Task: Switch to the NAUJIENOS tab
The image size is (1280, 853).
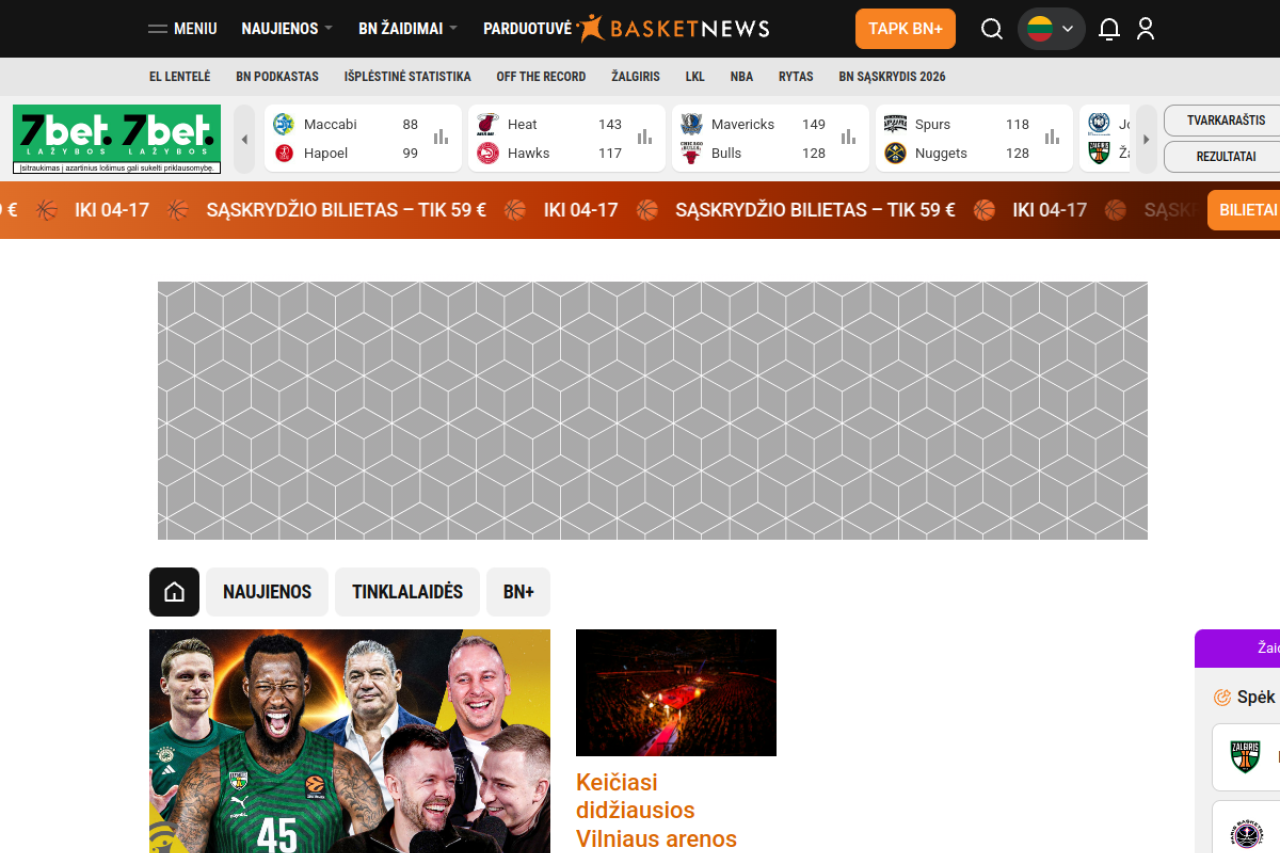Action: (267, 592)
